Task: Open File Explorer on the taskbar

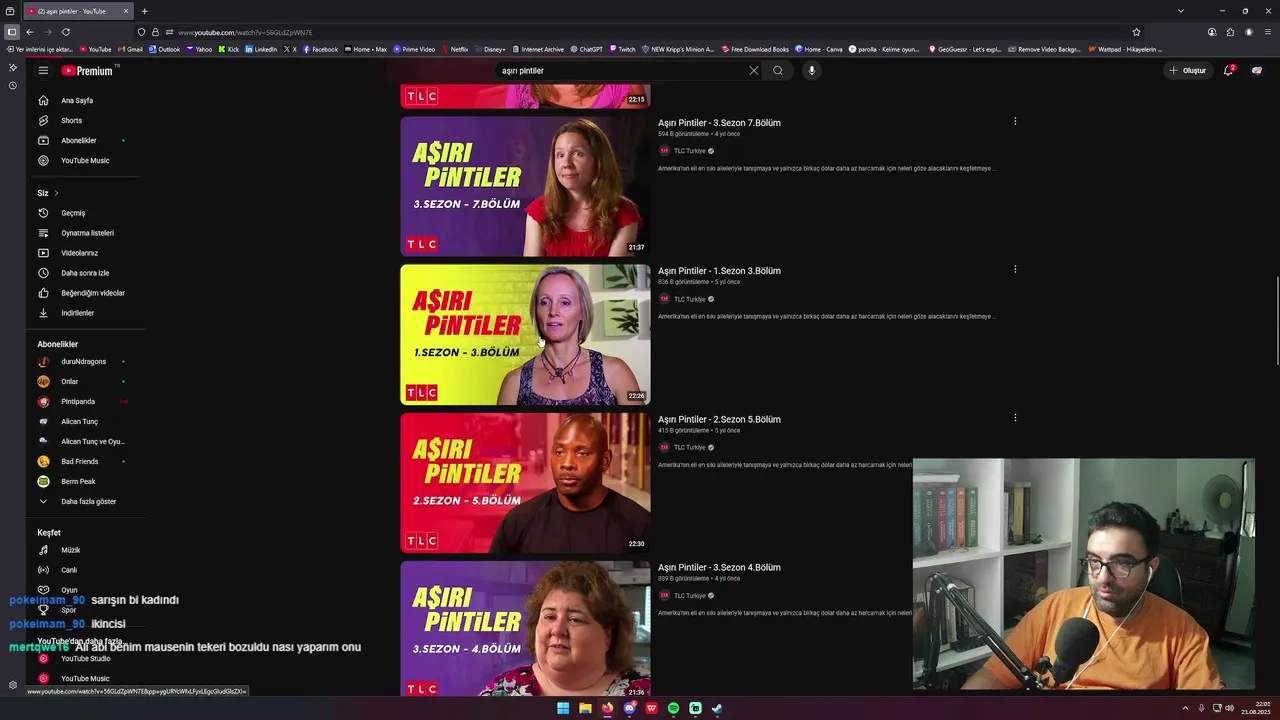Action: [585, 708]
